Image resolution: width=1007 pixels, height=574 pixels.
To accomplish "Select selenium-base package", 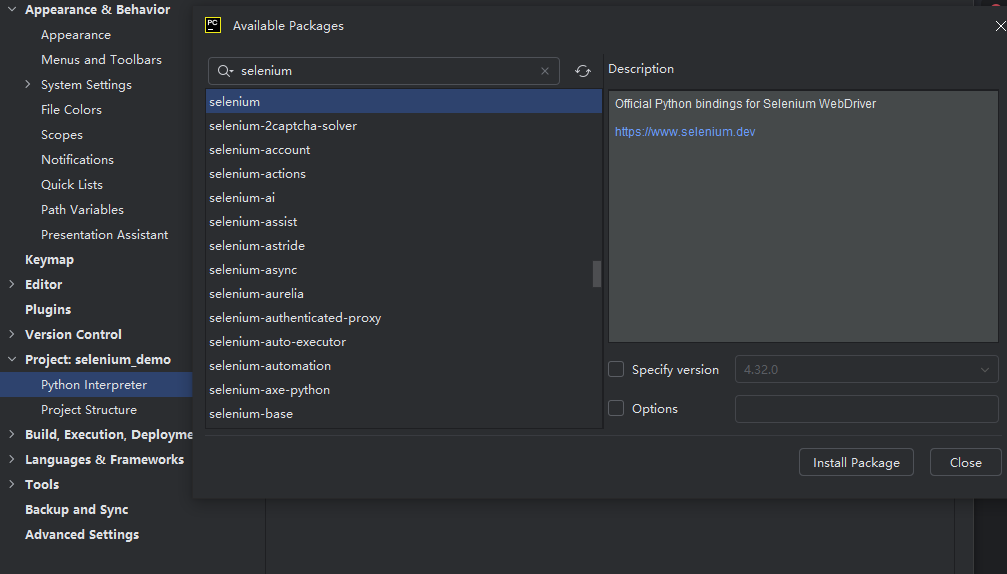I will 403,413.
